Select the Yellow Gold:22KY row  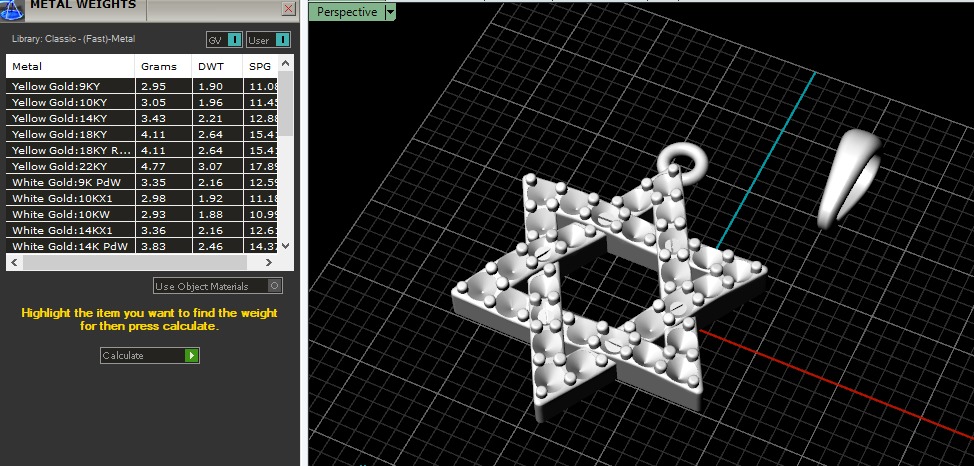click(142, 167)
